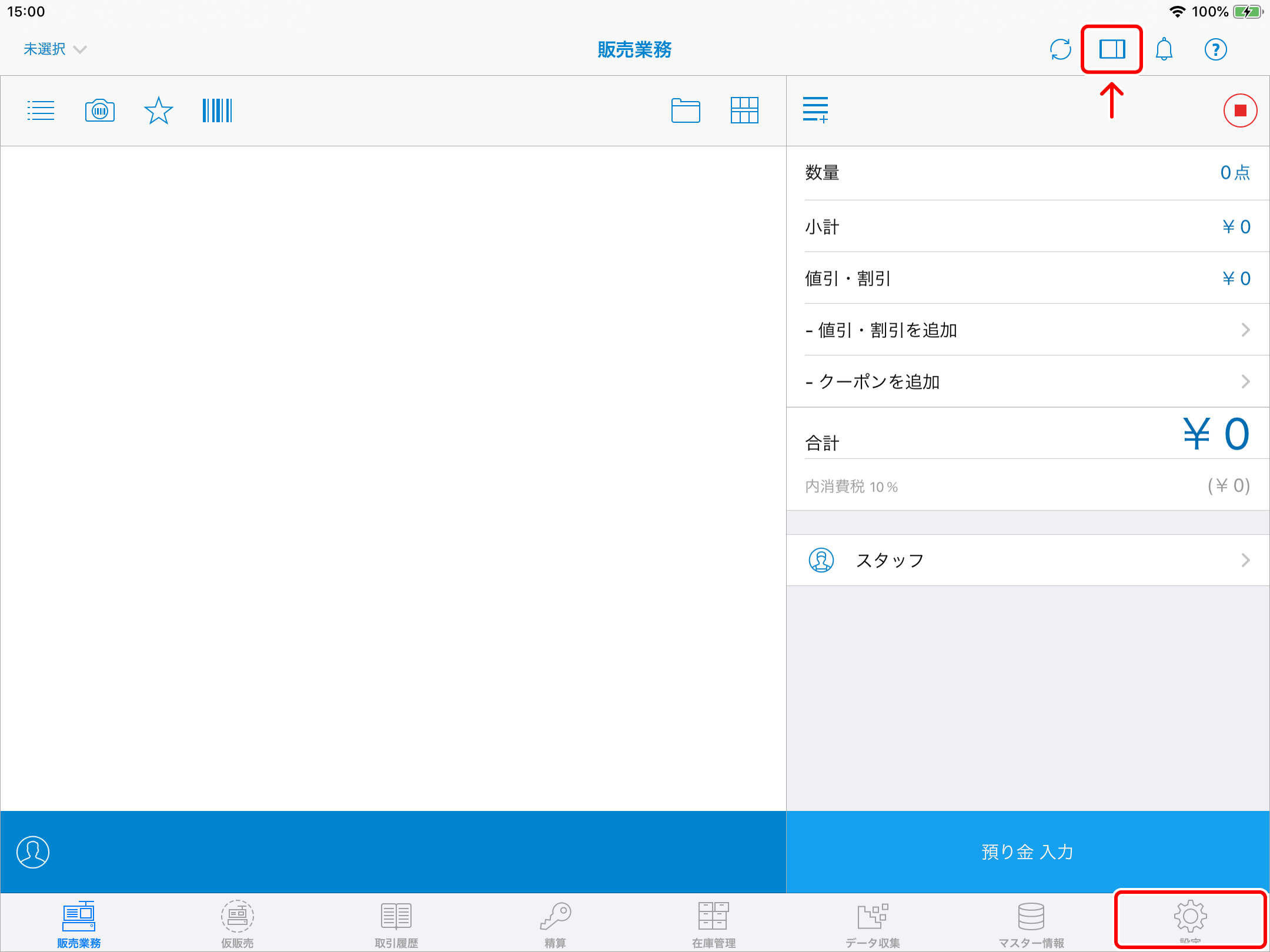
Task: Open the help question mark icon
Action: [1215, 49]
